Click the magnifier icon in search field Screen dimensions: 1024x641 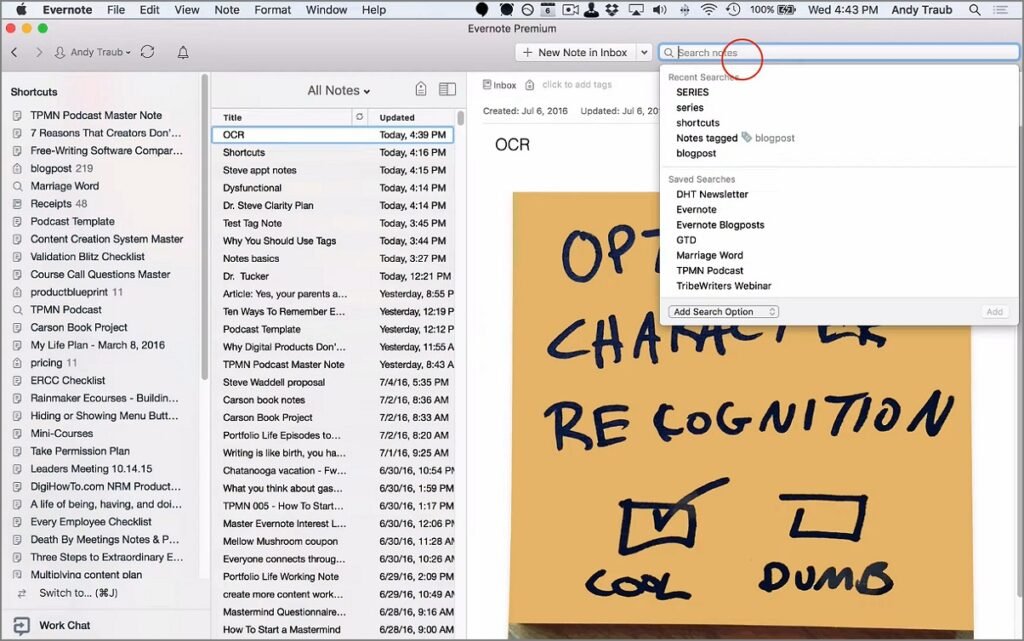pos(669,52)
